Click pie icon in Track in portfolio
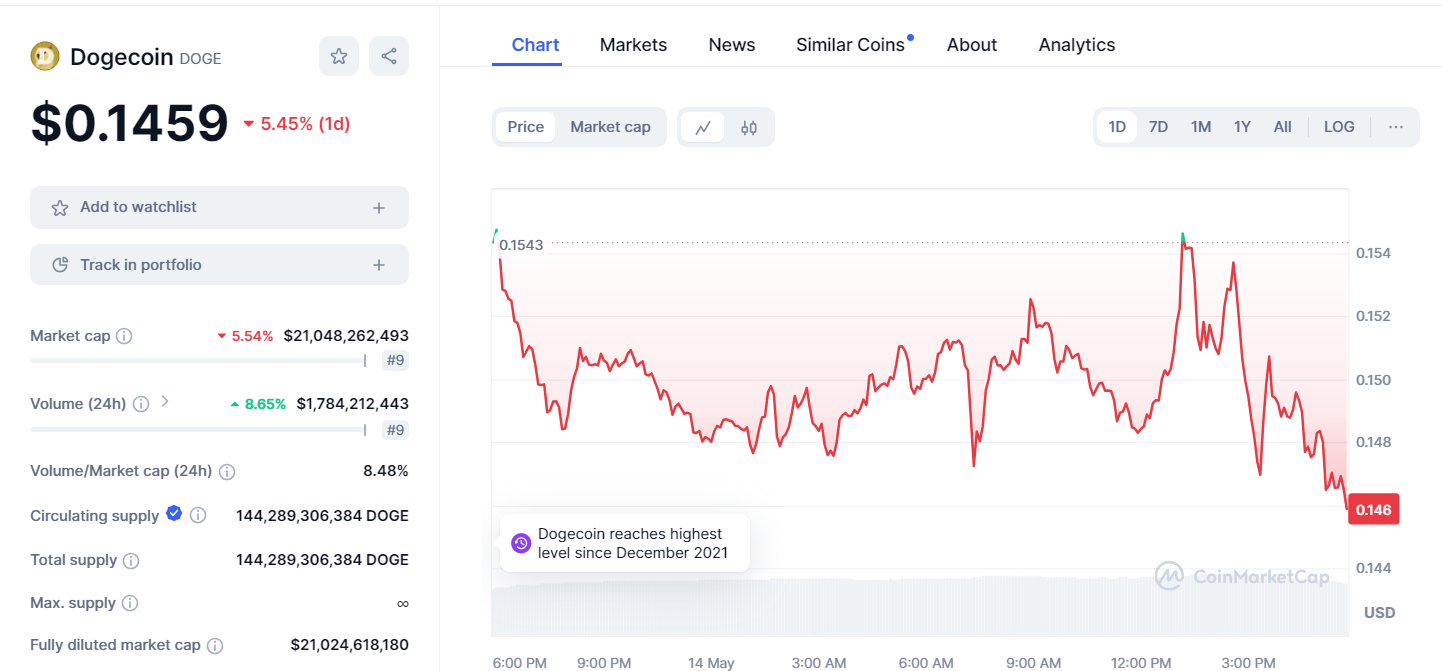The height and width of the screenshot is (671, 1442). coord(60,265)
